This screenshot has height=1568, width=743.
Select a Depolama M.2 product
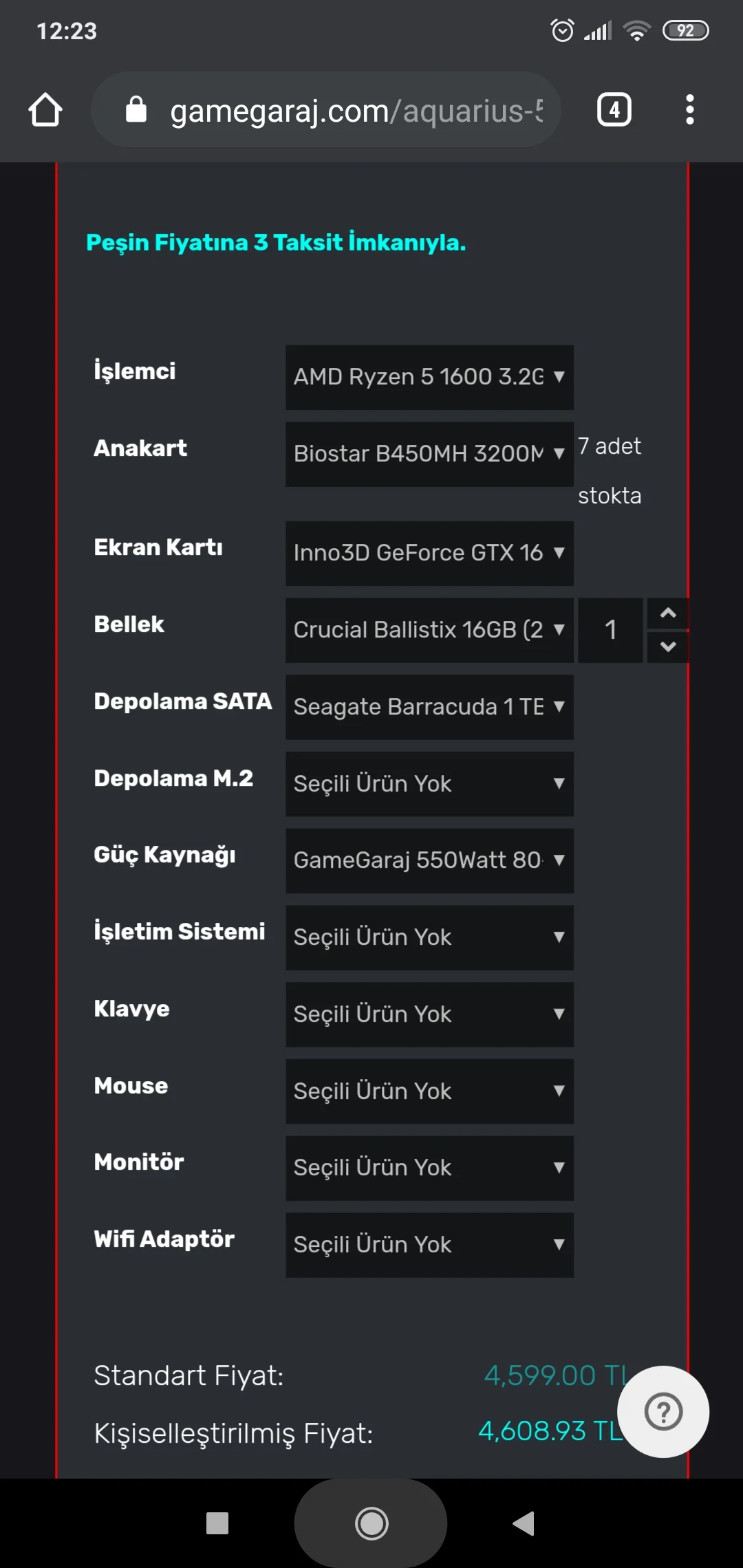429,784
